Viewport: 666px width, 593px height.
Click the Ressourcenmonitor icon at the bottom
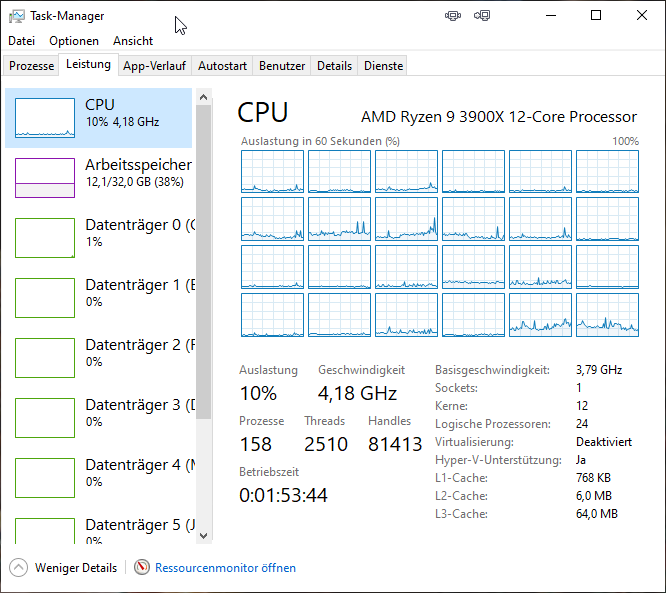pos(142,568)
